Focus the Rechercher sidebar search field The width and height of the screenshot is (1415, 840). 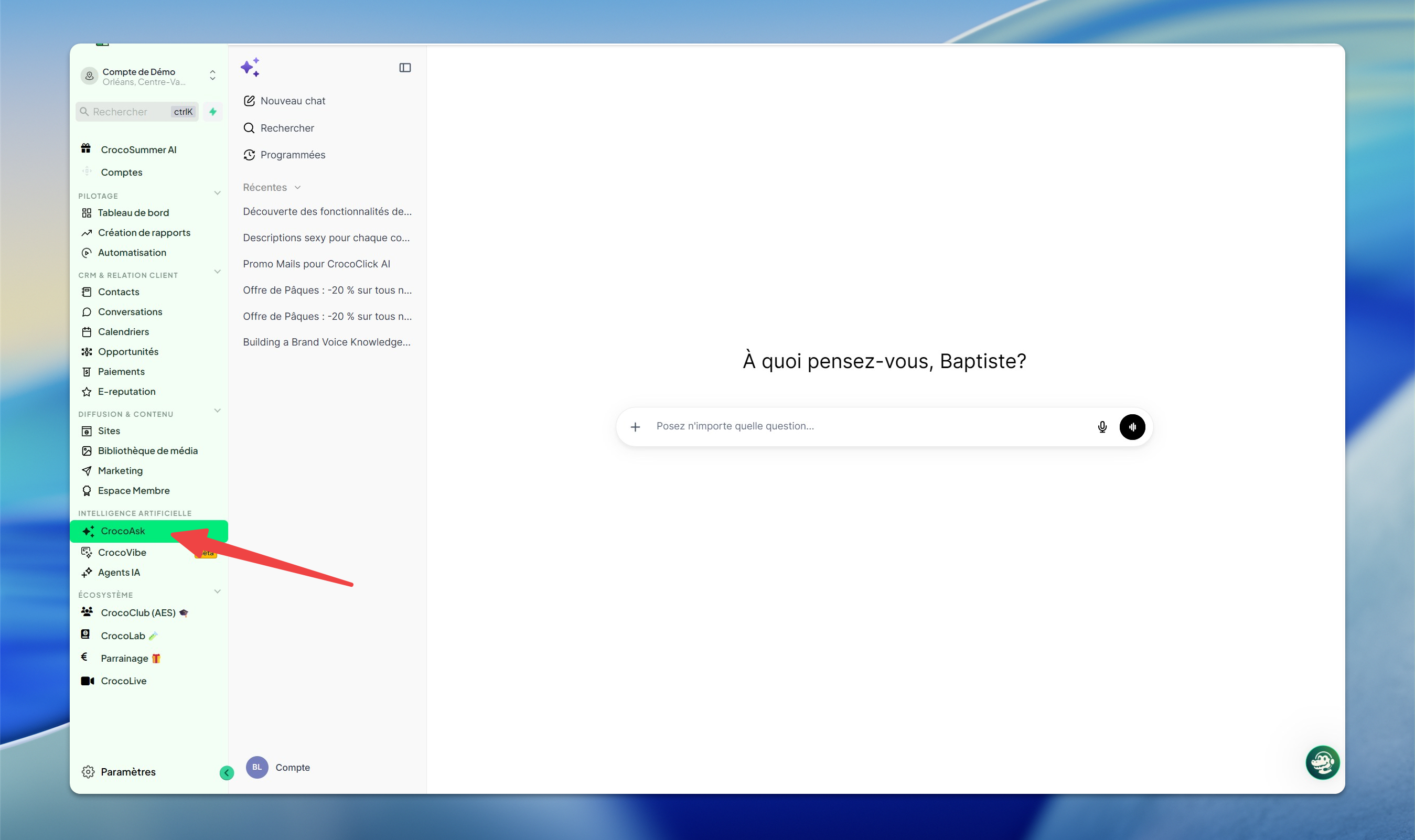[137, 112]
